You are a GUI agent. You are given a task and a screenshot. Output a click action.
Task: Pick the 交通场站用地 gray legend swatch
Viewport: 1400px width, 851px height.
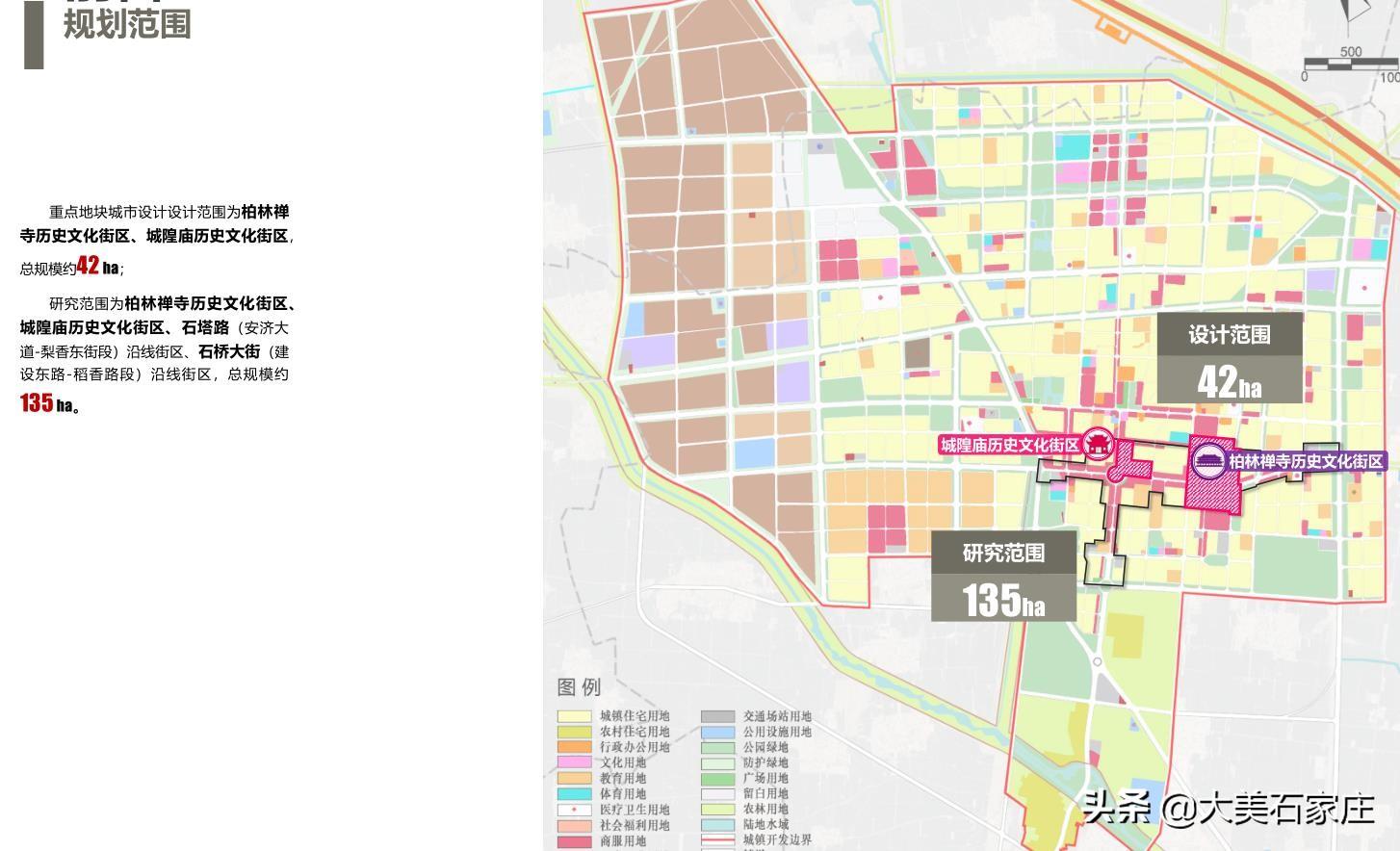(x=718, y=716)
